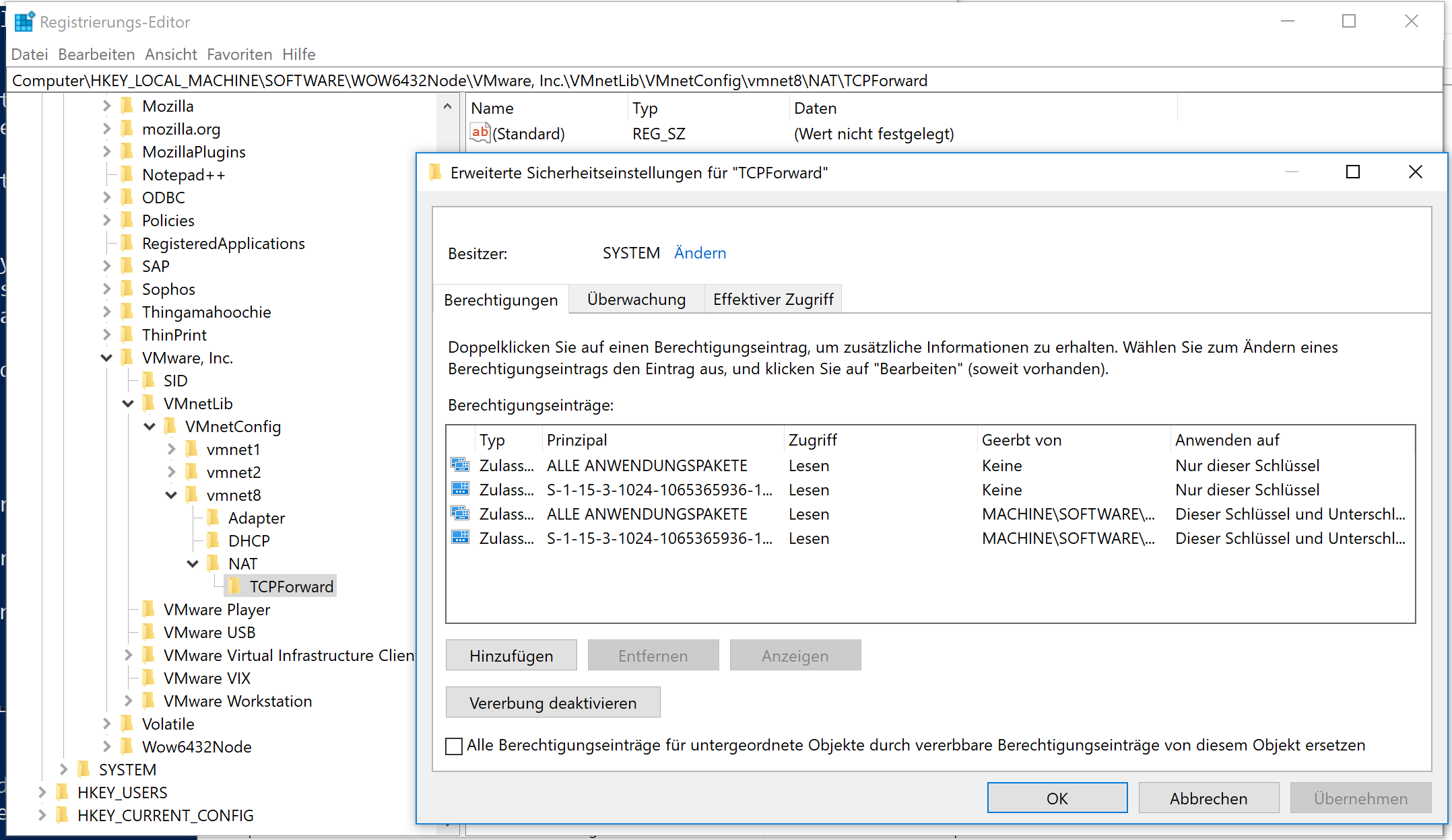Expand the Mozilla tree node
The width and height of the screenshot is (1452, 840).
tap(107, 106)
